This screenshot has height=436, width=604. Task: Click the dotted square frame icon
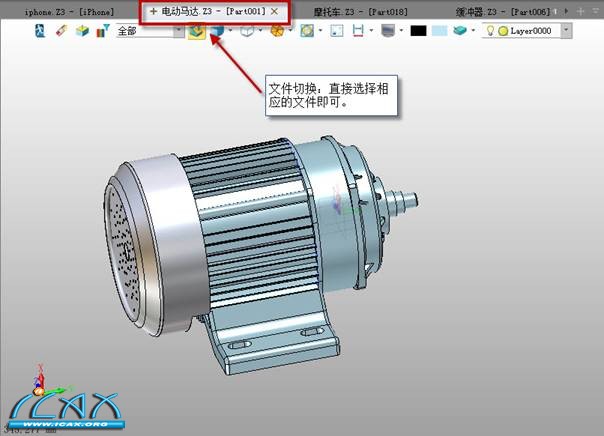pyautogui.click(x=337, y=31)
